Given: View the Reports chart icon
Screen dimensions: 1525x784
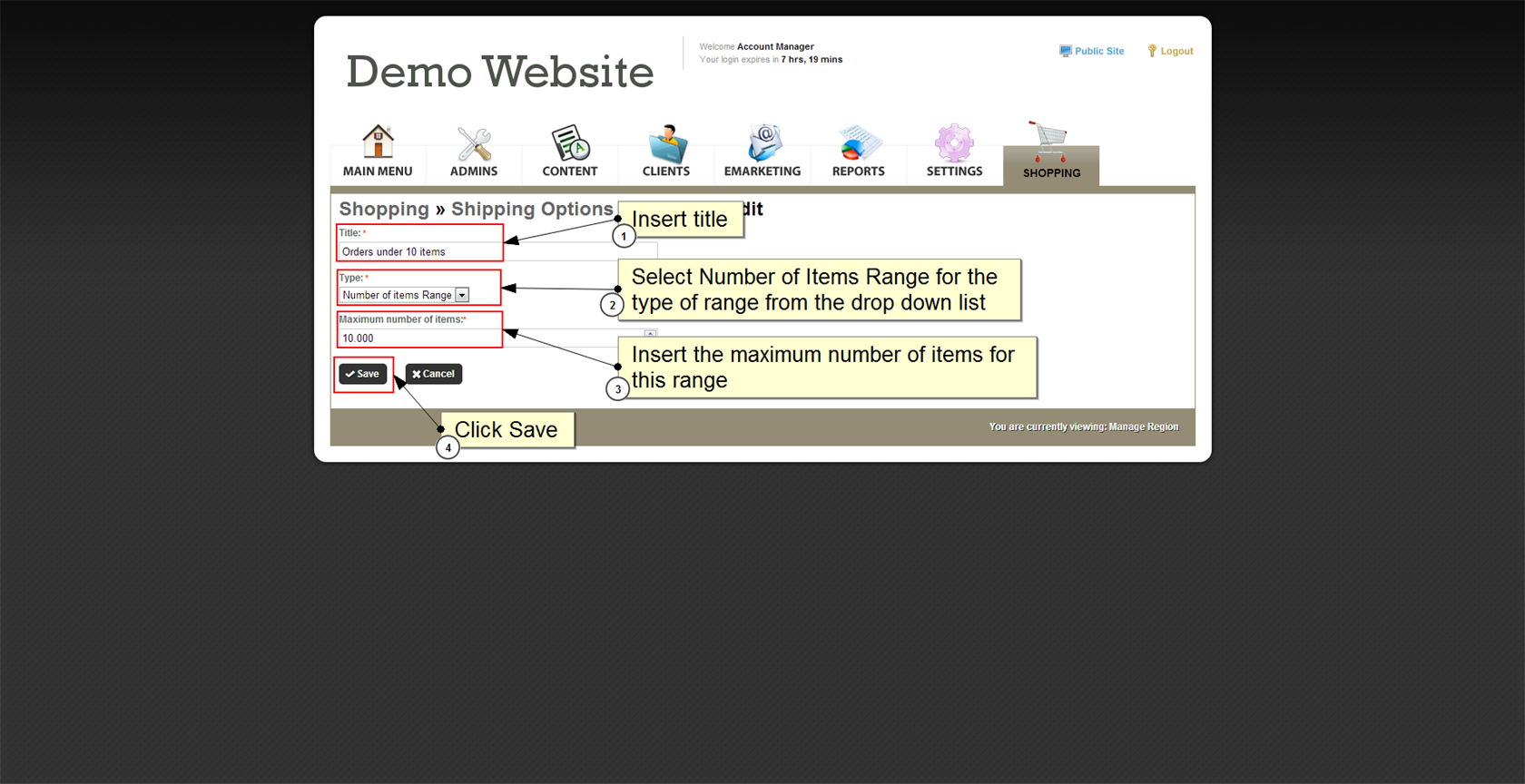Looking at the screenshot, I should [858, 143].
